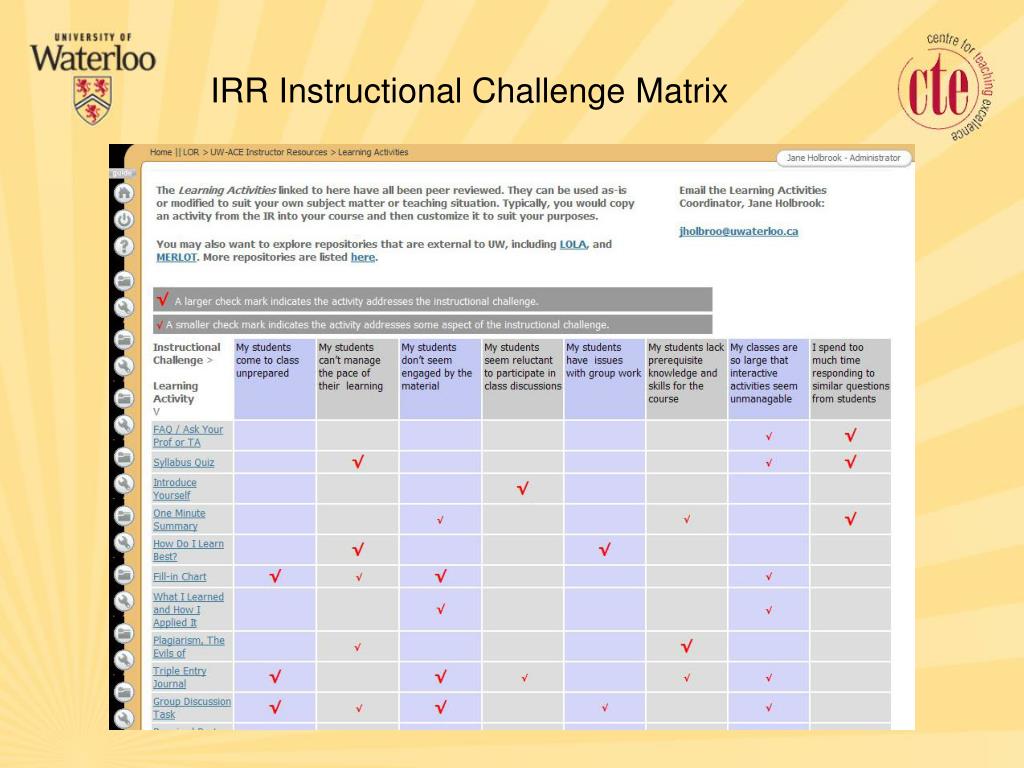Image resolution: width=1024 pixels, height=768 pixels.
Task: Select the Learning Activities breadcrumb
Action: click(x=373, y=152)
